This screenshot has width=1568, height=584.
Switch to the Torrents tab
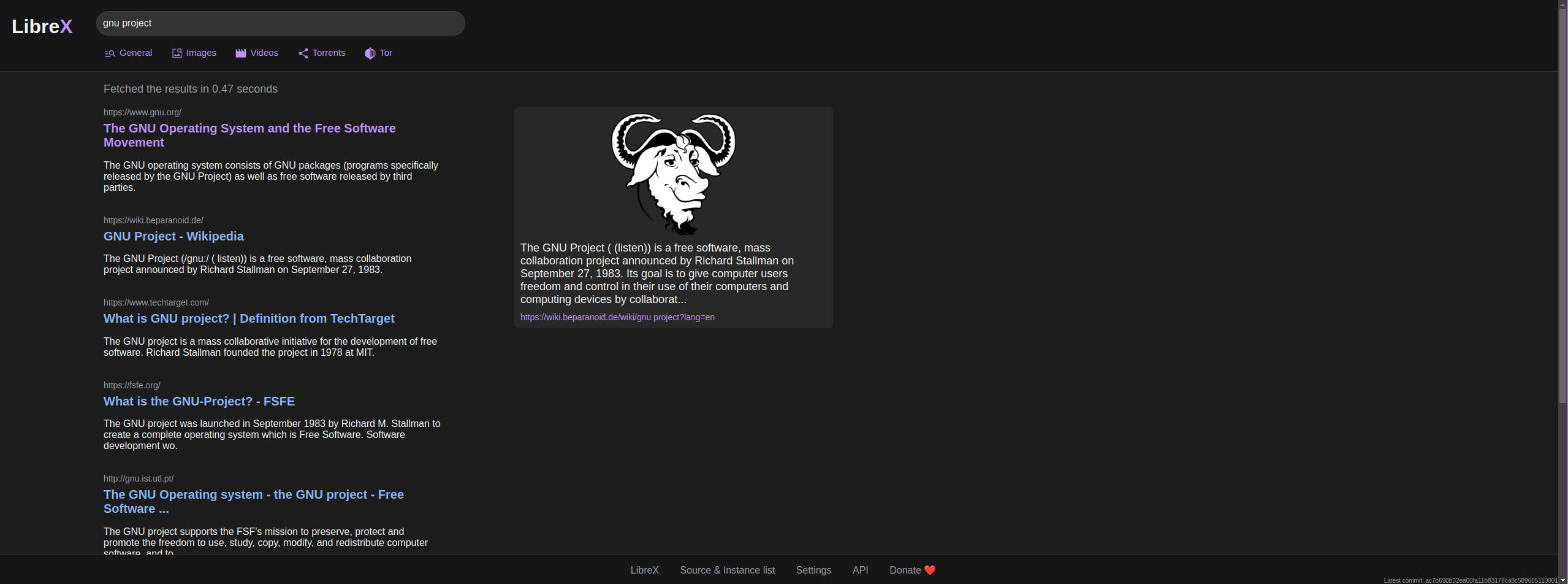(322, 53)
